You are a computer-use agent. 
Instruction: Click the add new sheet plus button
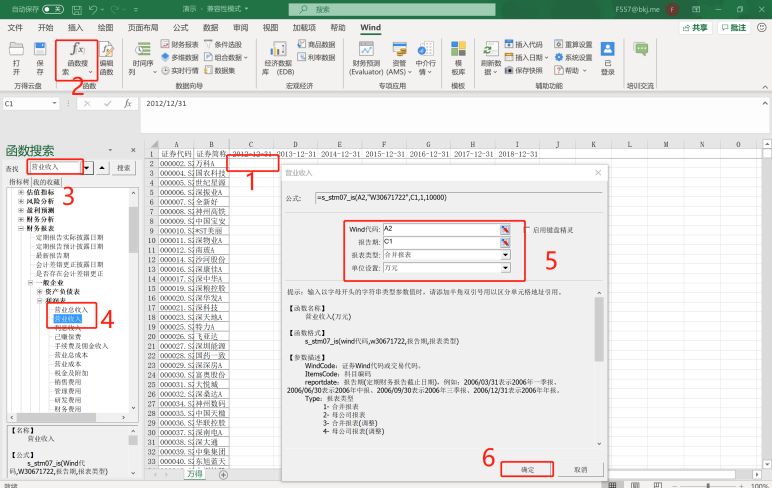[223, 475]
